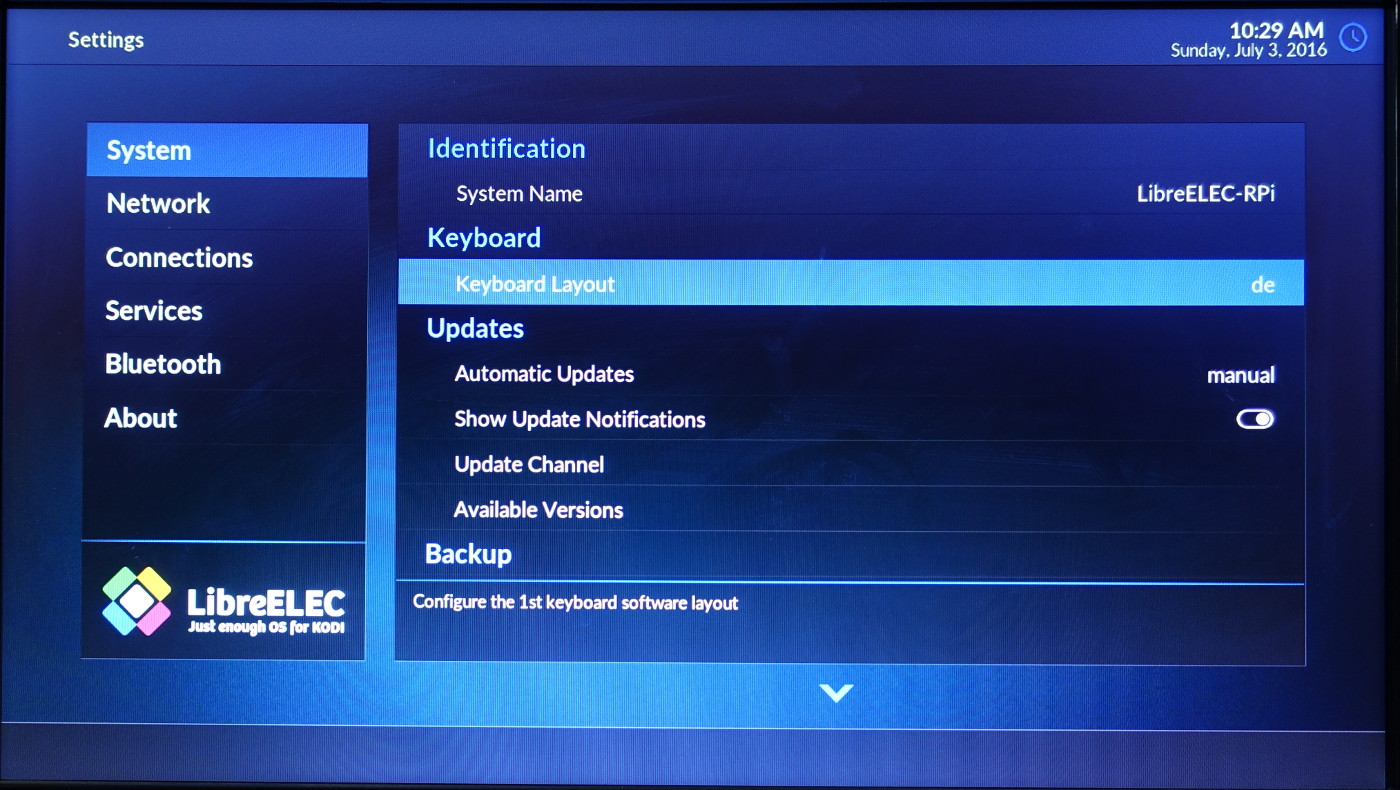The height and width of the screenshot is (790, 1400).
Task: Click the date Sunday, July 3, 2016
Action: [x=1249, y=50]
